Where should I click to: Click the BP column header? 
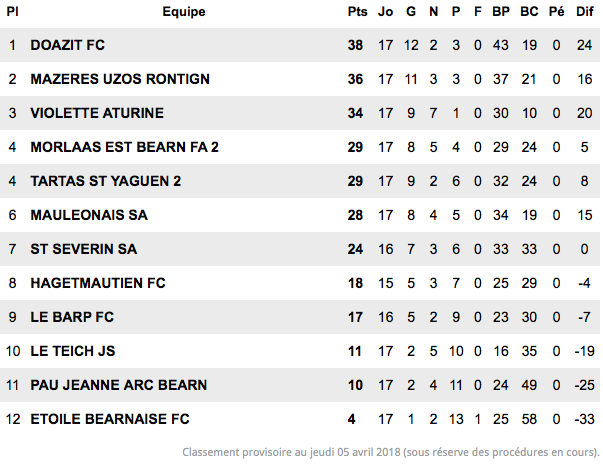pyautogui.click(x=501, y=12)
